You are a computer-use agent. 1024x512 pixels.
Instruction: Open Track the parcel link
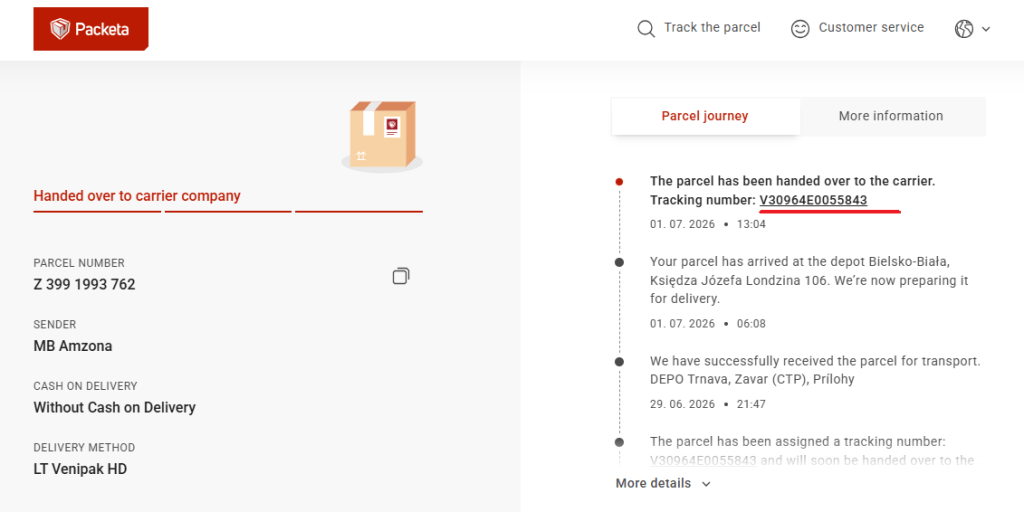point(712,28)
